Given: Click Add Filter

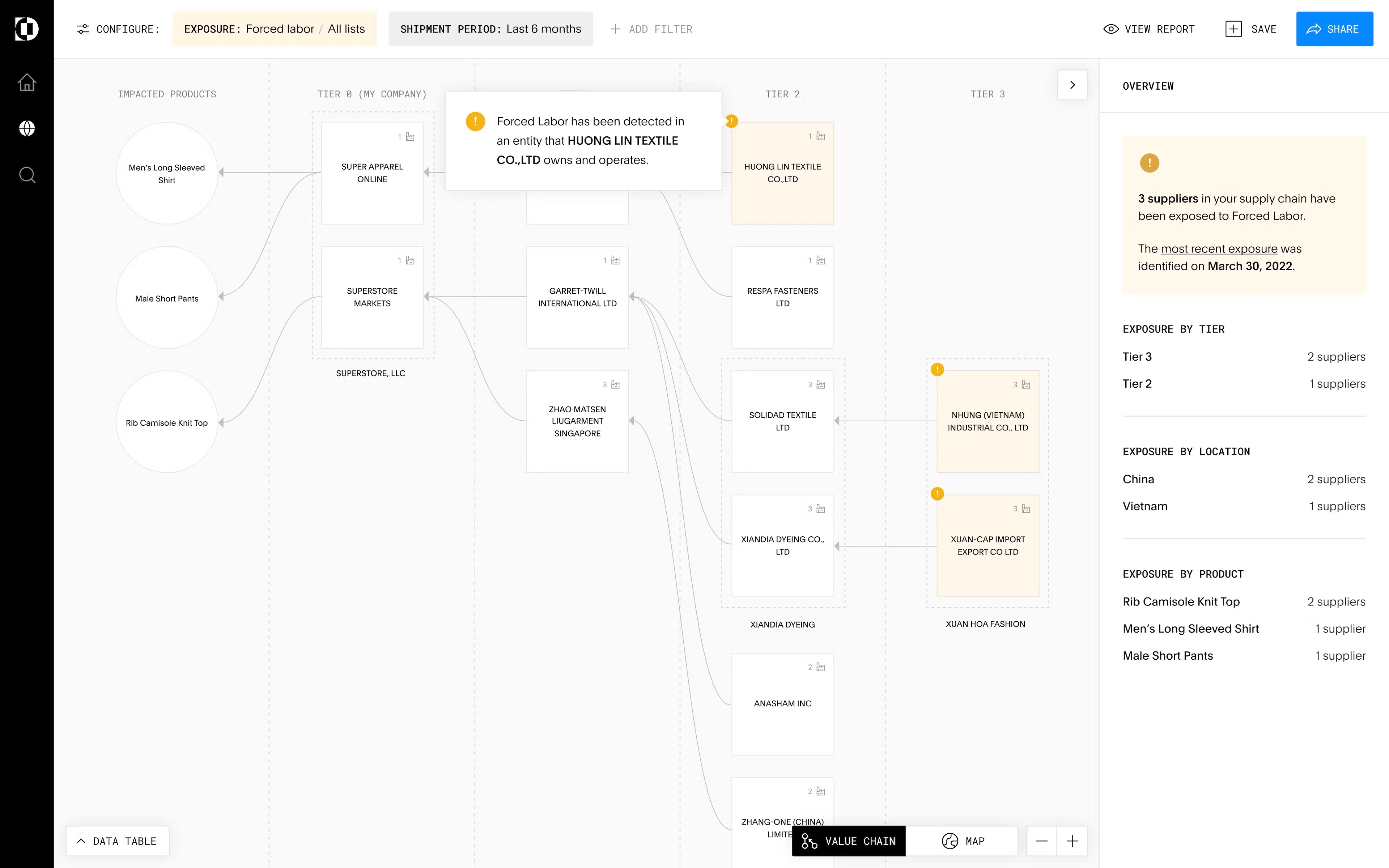Looking at the screenshot, I should click(x=651, y=29).
